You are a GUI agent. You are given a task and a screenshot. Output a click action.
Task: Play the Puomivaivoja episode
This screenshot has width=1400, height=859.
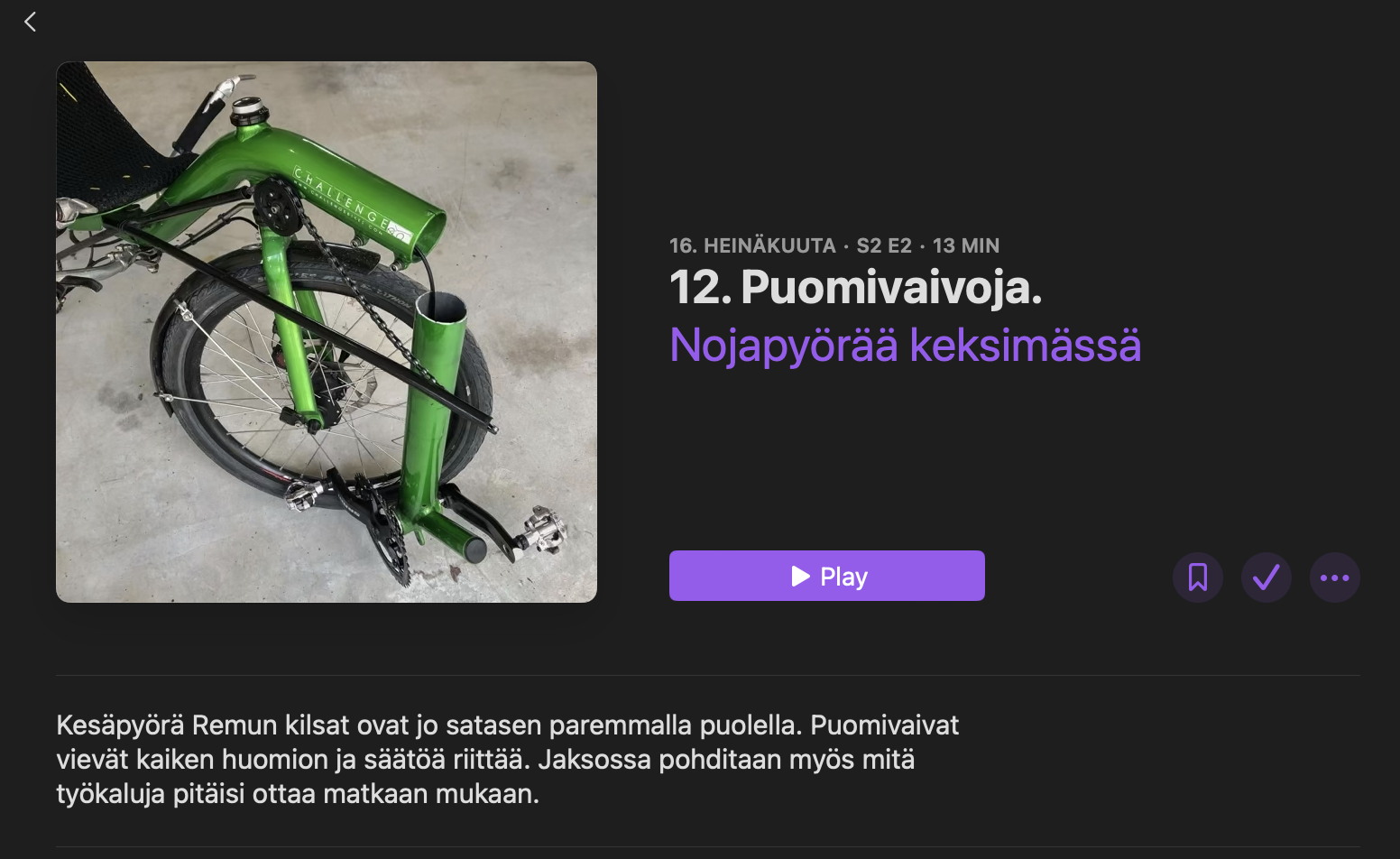[827, 576]
